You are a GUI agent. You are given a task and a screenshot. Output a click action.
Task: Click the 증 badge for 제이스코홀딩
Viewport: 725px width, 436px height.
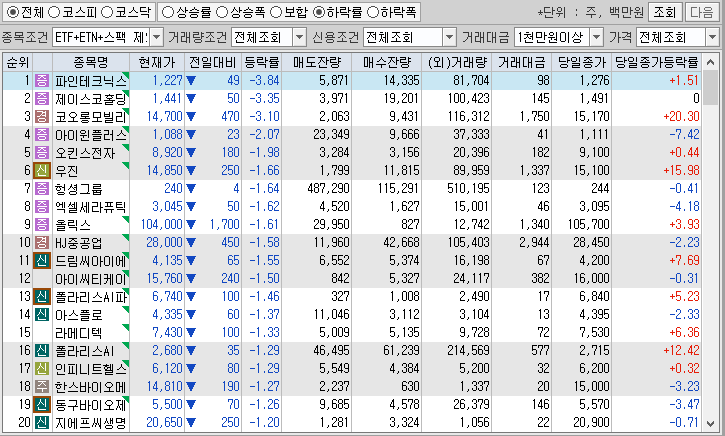42,98
